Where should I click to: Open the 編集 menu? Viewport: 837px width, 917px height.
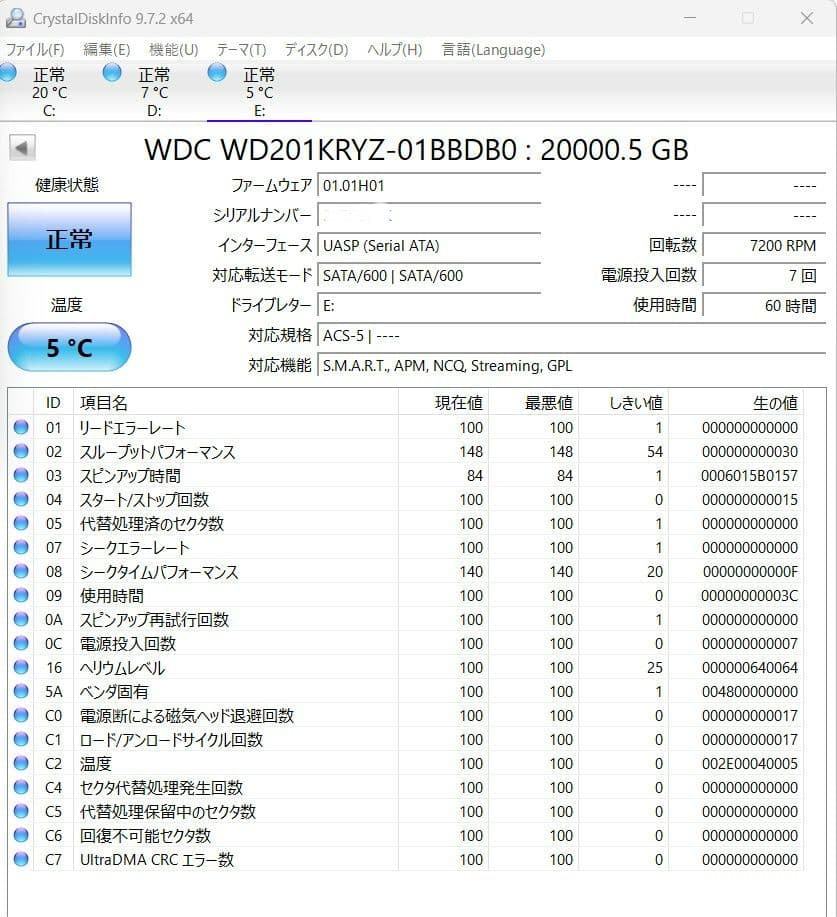pyautogui.click(x=104, y=49)
